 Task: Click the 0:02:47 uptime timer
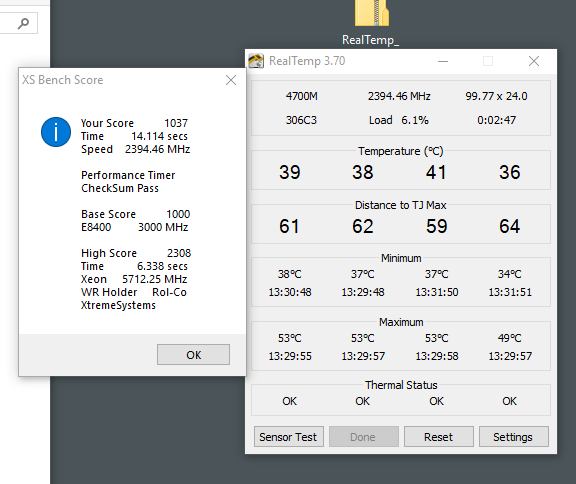(496, 120)
